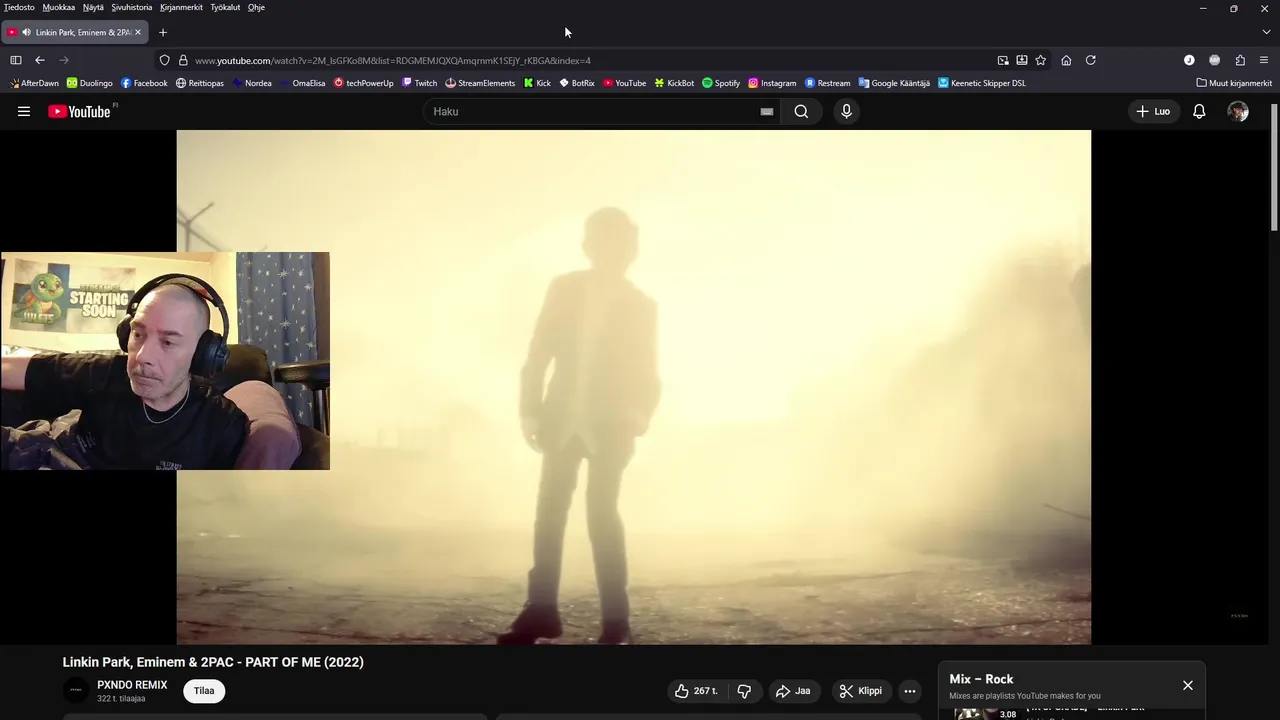The width and height of the screenshot is (1280, 720).
Task: Open the KickBot bookmark
Action: [675, 83]
